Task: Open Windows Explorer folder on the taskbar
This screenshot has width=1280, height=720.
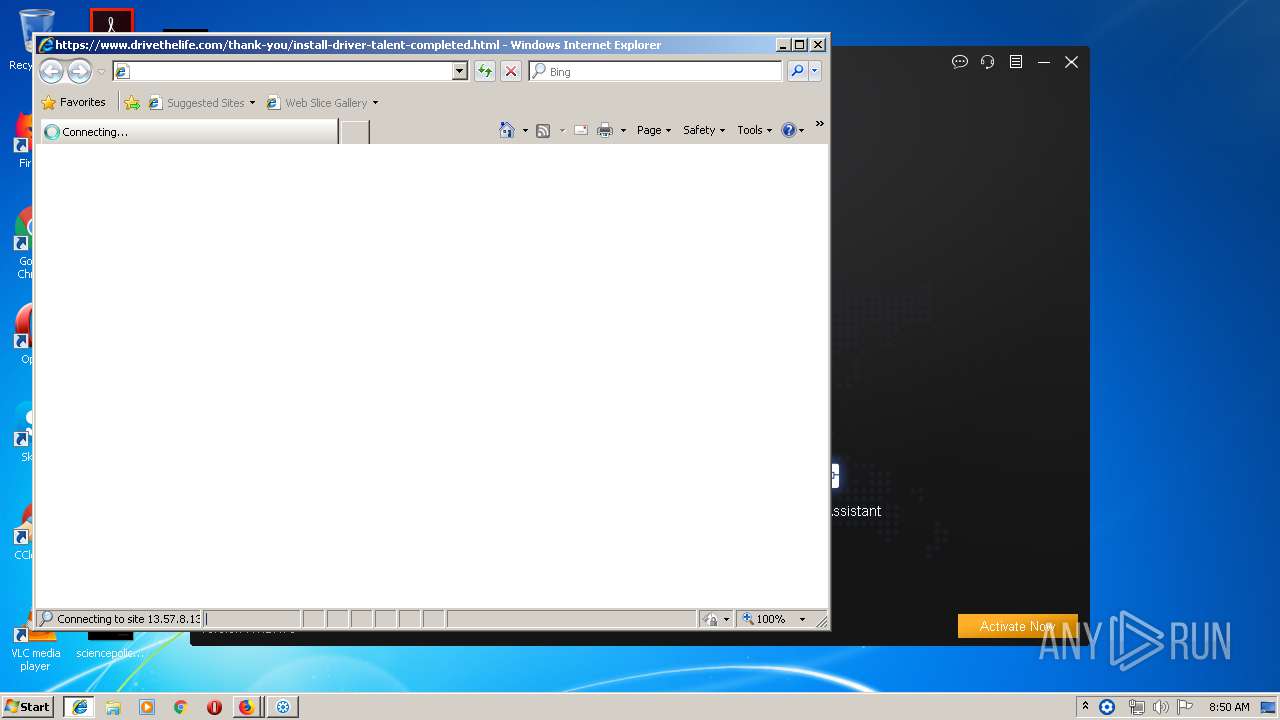Action: pyautogui.click(x=113, y=706)
